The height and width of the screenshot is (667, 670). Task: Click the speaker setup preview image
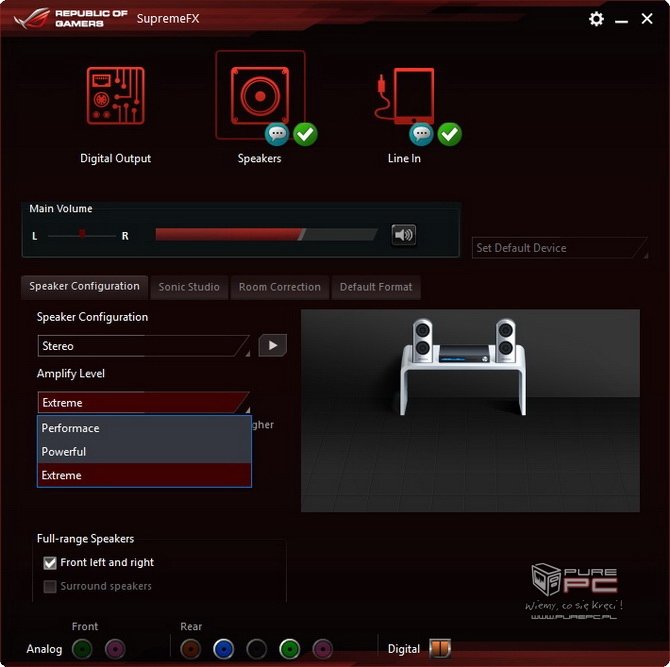(470, 411)
